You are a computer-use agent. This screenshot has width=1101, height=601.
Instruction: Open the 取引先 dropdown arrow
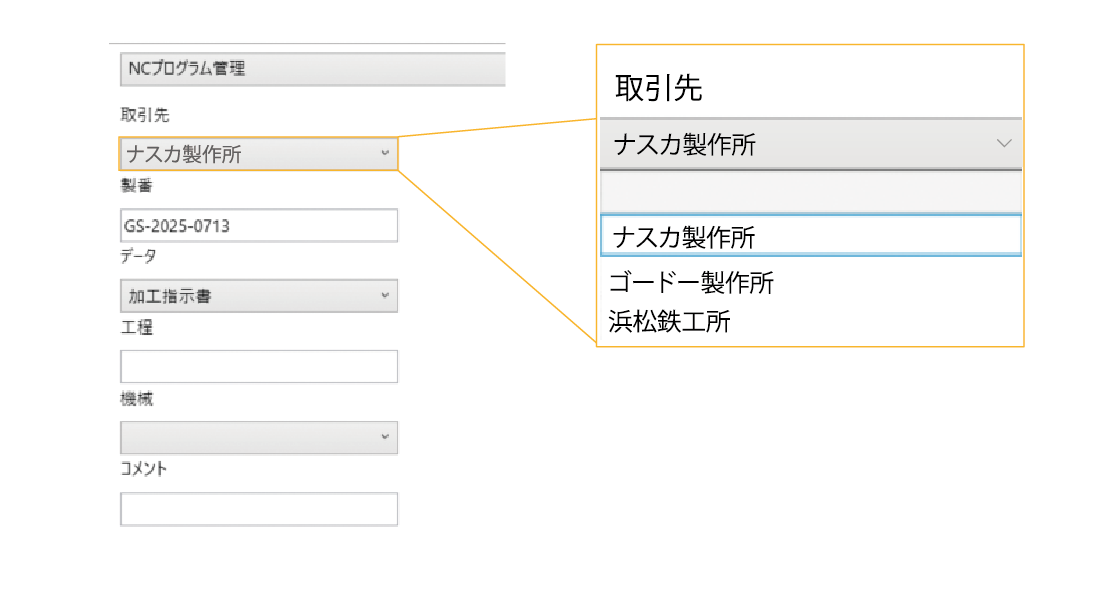tap(385, 154)
